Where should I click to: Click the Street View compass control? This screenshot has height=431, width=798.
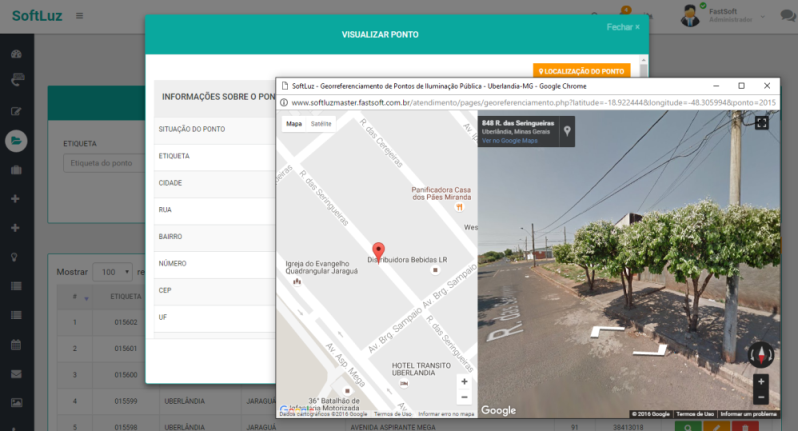tap(761, 354)
